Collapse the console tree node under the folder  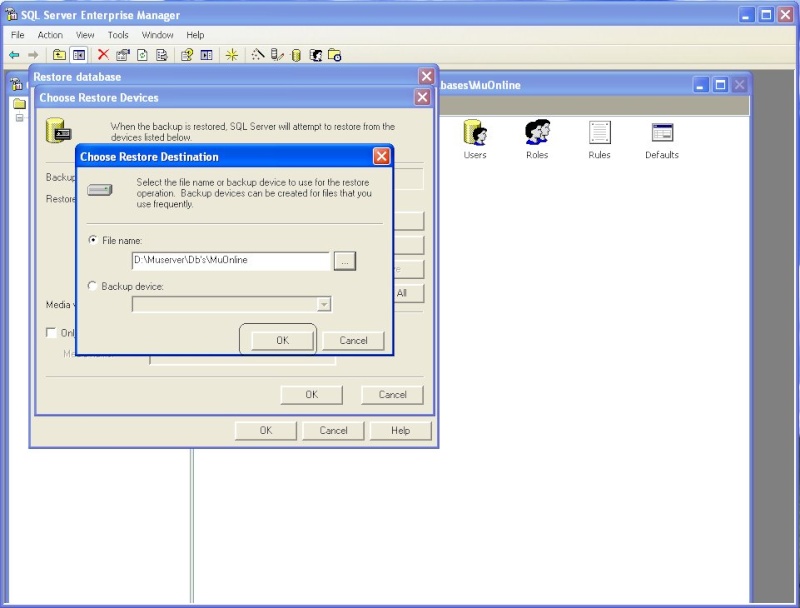pos(19,118)
